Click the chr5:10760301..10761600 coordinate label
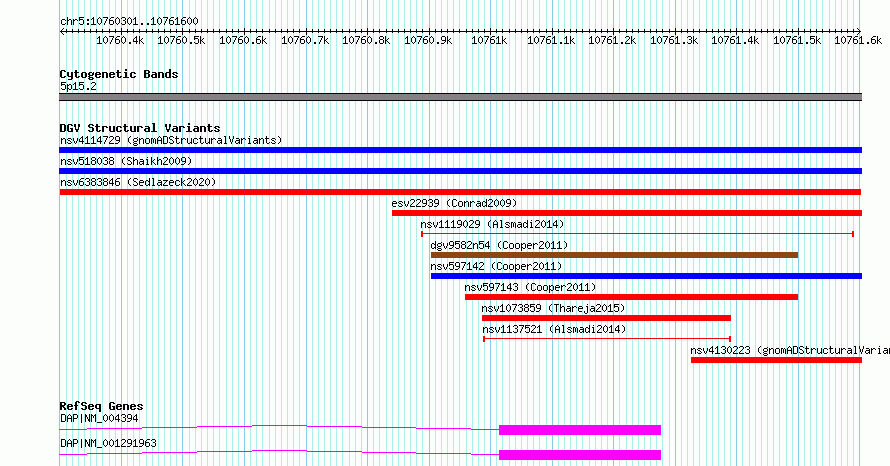The width and height of the screenshot is (890, 466). click(129, 22)
